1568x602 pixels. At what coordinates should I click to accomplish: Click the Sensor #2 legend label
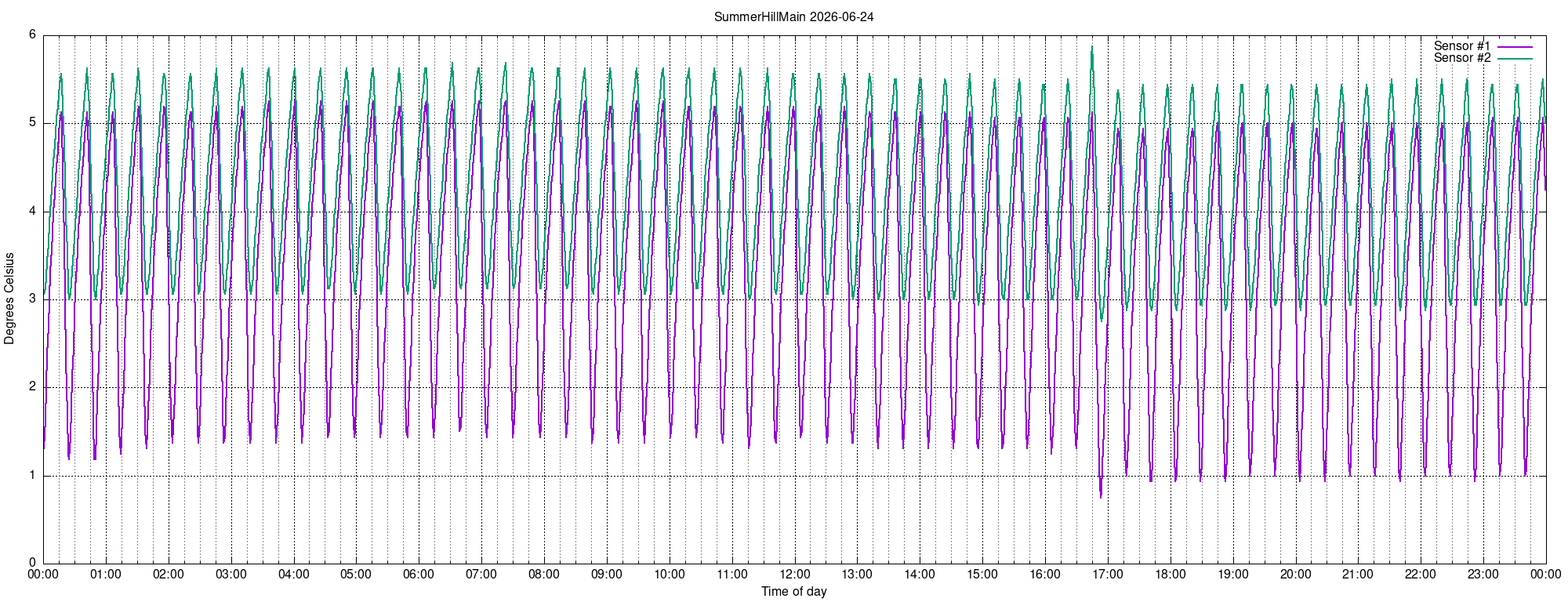pos(1462,58)
